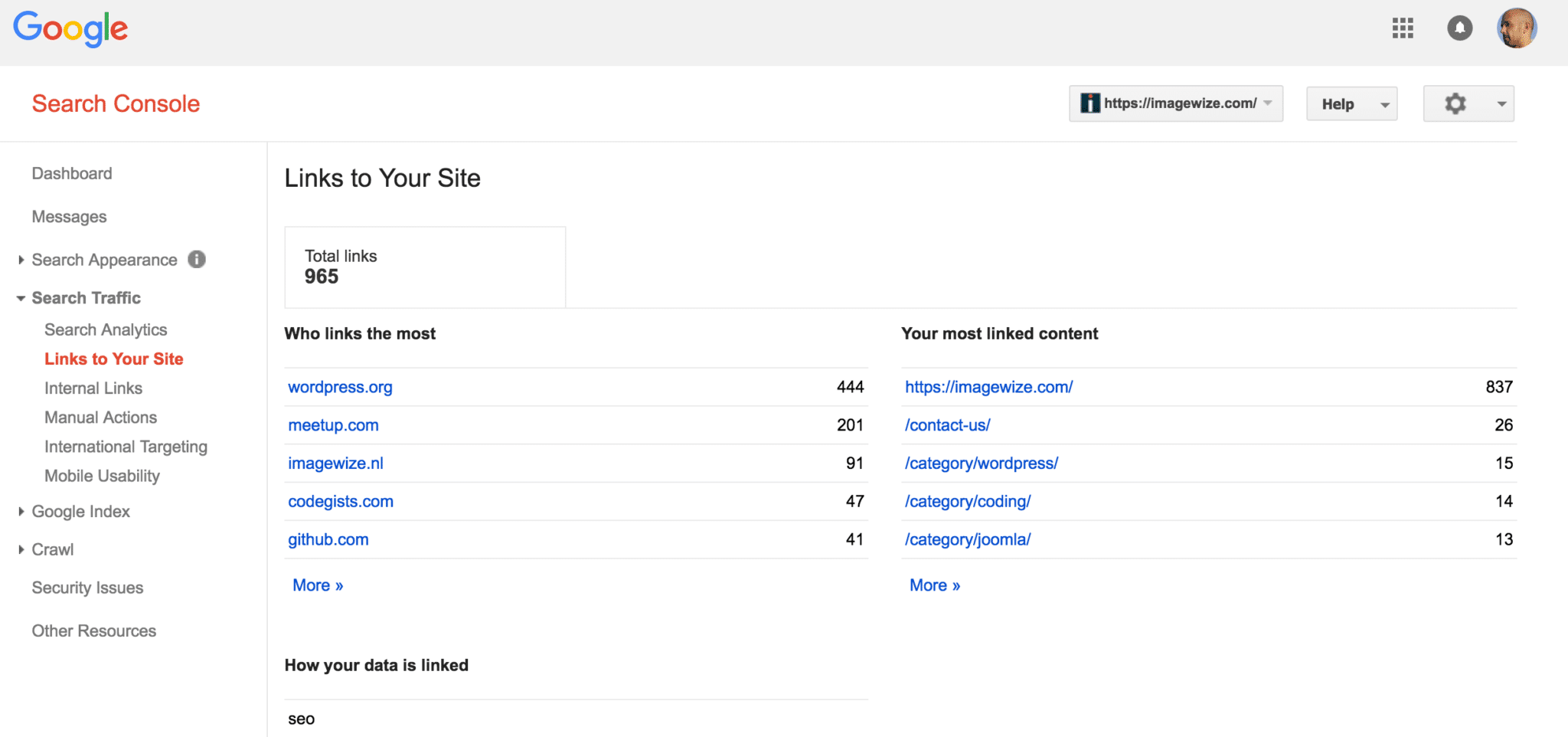
Task: Click the Search Traffic label
Action: point(87,298)
